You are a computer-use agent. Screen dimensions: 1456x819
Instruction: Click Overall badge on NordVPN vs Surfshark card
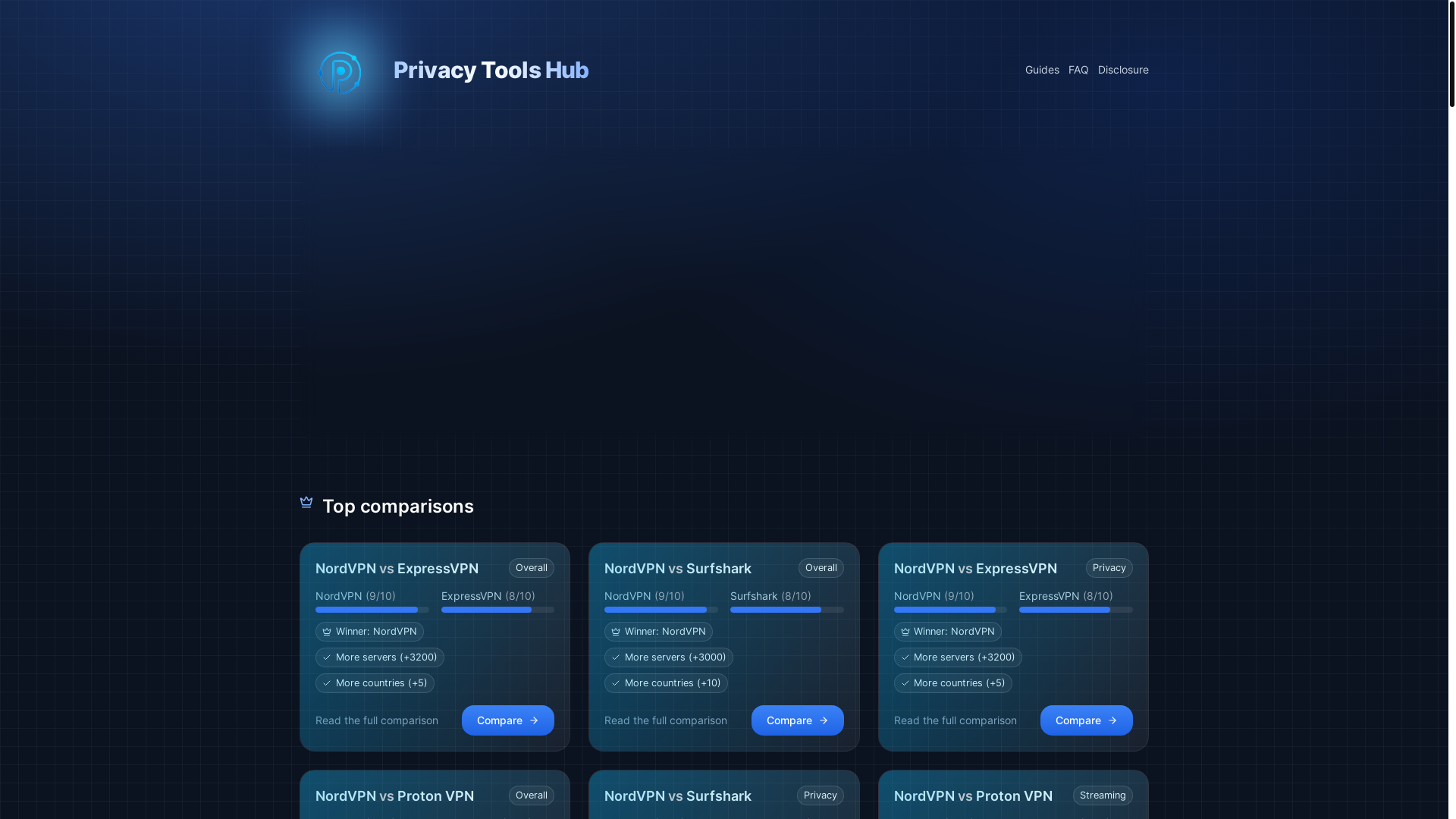(x=821, y=568)
